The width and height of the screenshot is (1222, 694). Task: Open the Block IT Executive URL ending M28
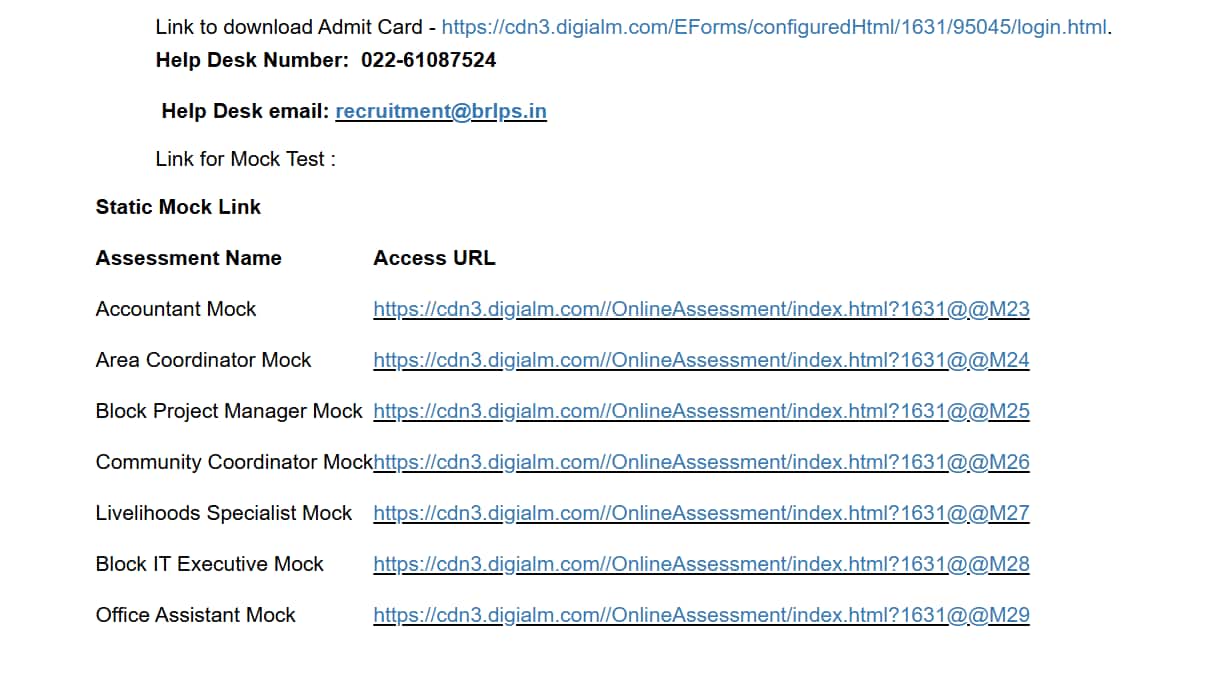point(701,564)
